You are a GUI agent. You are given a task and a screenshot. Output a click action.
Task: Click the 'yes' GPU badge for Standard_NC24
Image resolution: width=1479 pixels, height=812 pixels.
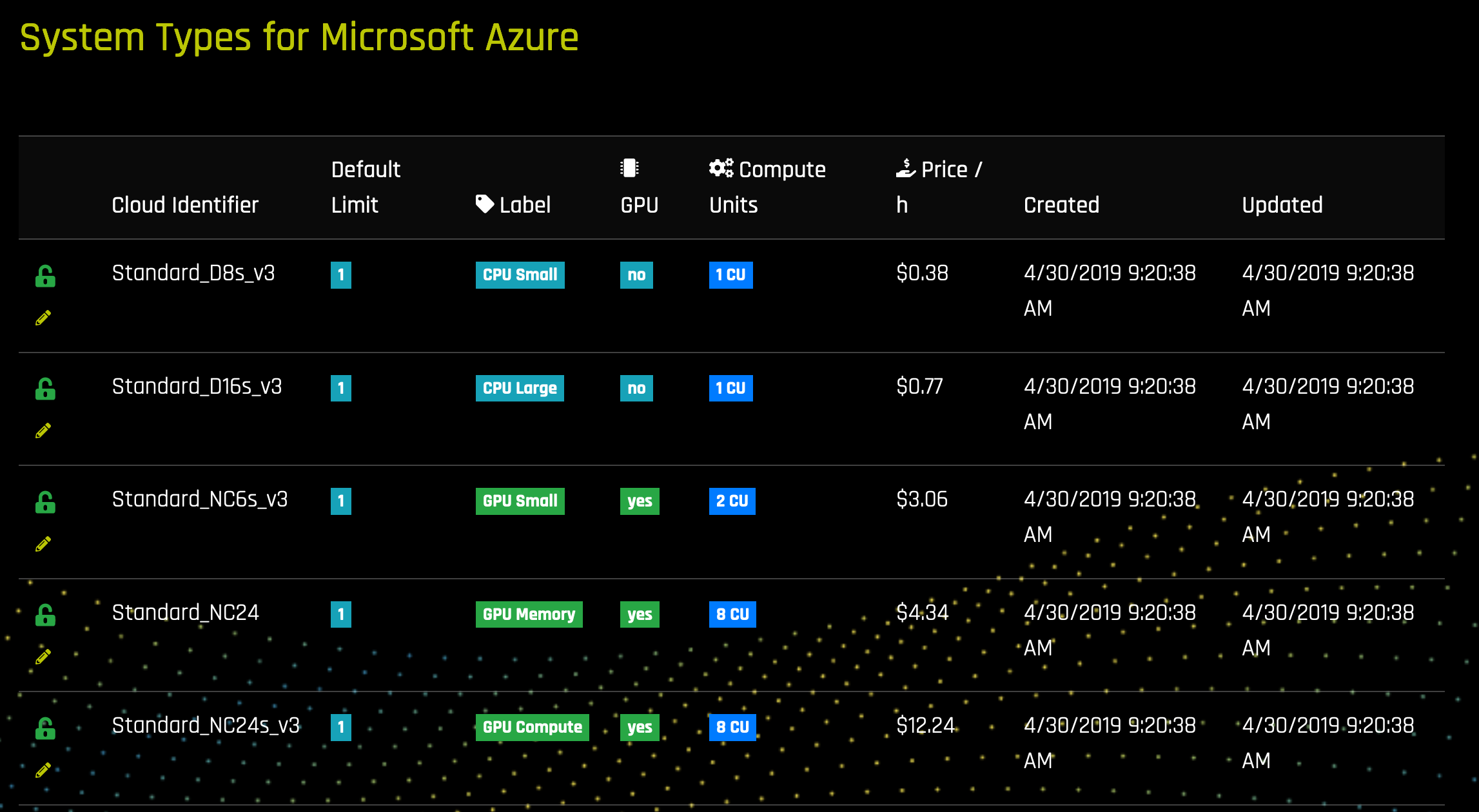(640, 614)
